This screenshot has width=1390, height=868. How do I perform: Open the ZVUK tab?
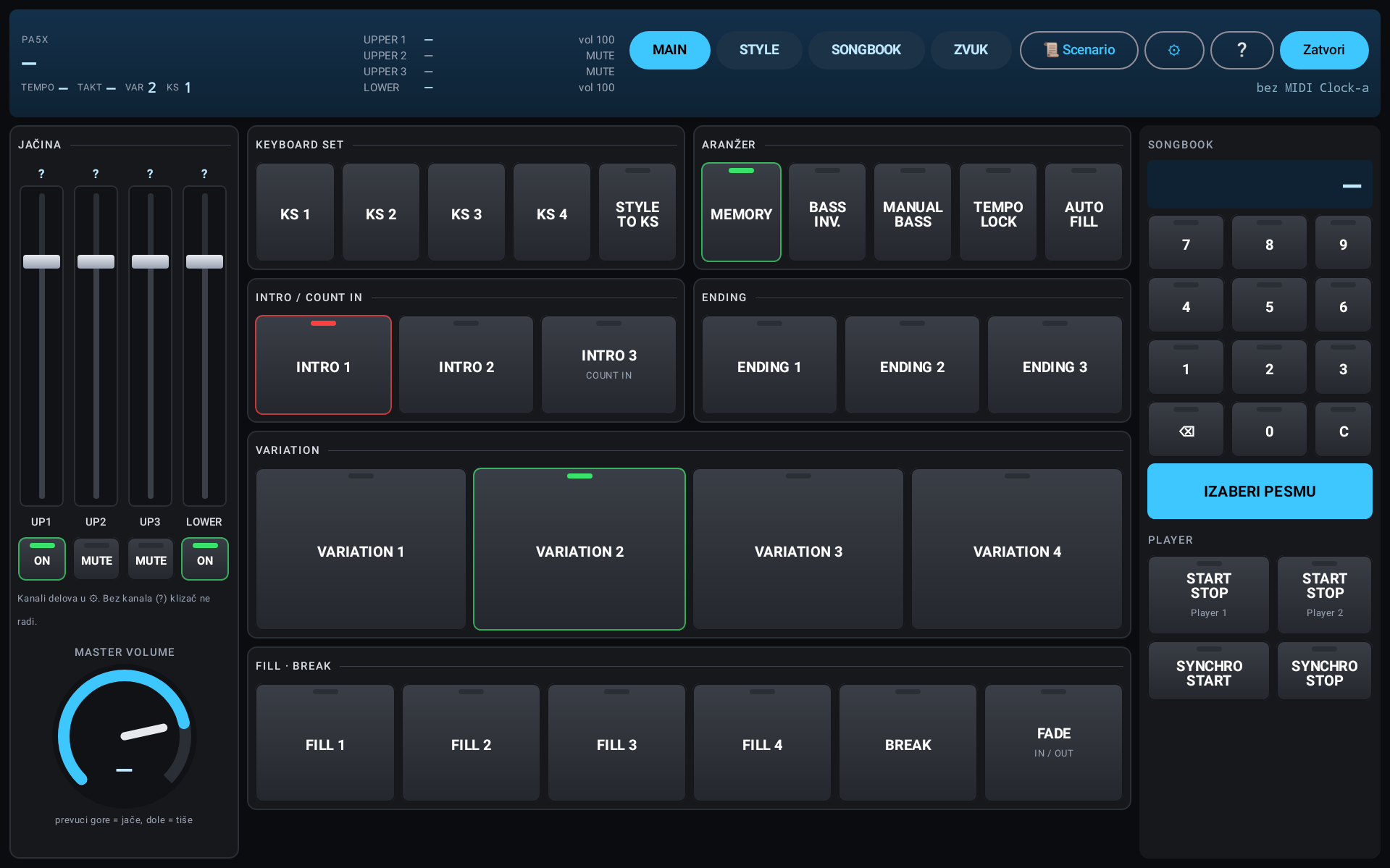tap(971, 50)
